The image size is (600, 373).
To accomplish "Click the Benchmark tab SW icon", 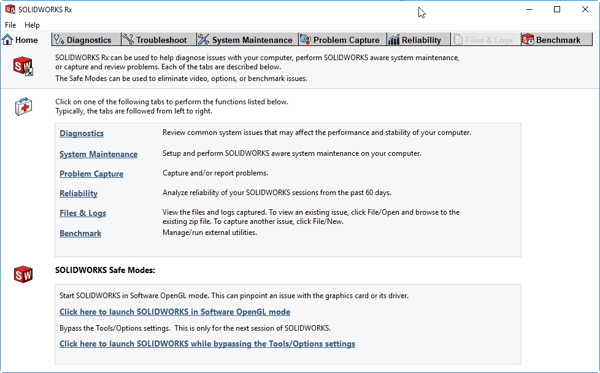I will coord(528,39).
